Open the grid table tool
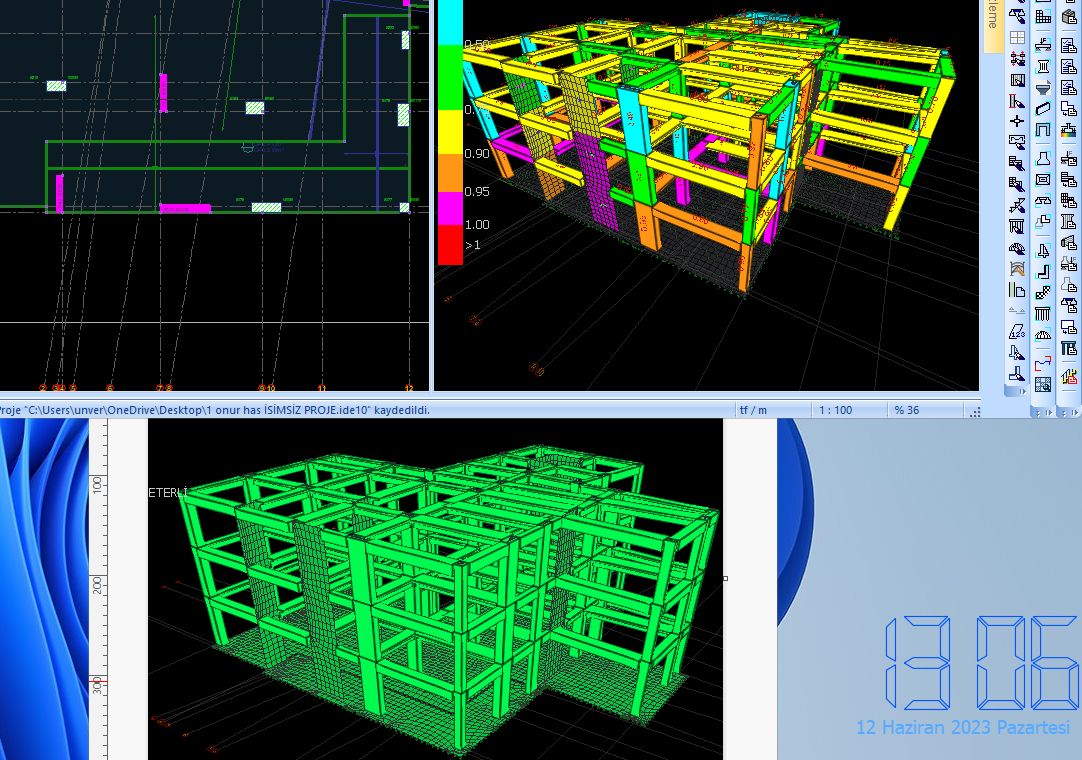Viewport: 1082px width, 760px height. [x=1017, y=37]
